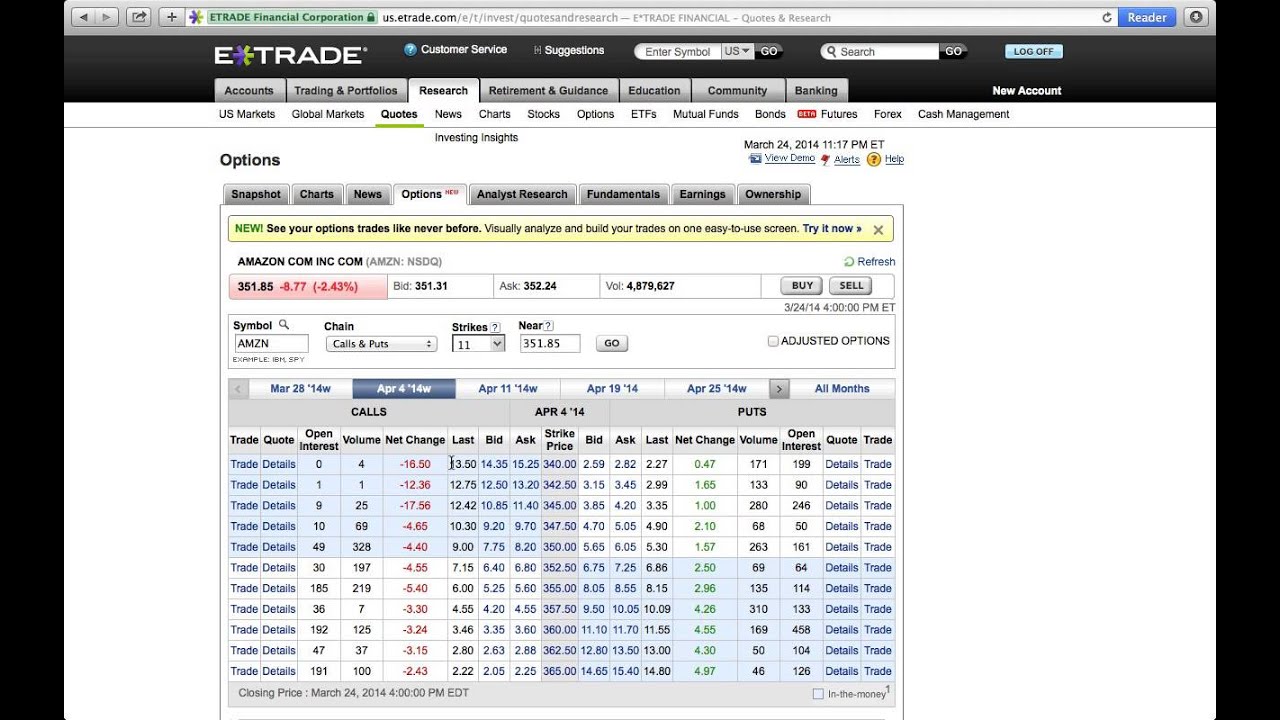Screen dimensions: 1280x720
Task: Open Try it now link
Action: click(x=832, y=229)
